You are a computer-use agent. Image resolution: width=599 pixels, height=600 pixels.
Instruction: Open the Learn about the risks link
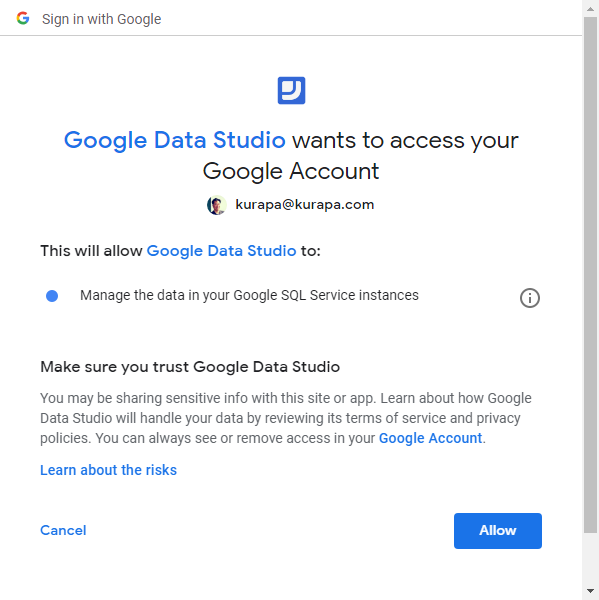[108, 470]
